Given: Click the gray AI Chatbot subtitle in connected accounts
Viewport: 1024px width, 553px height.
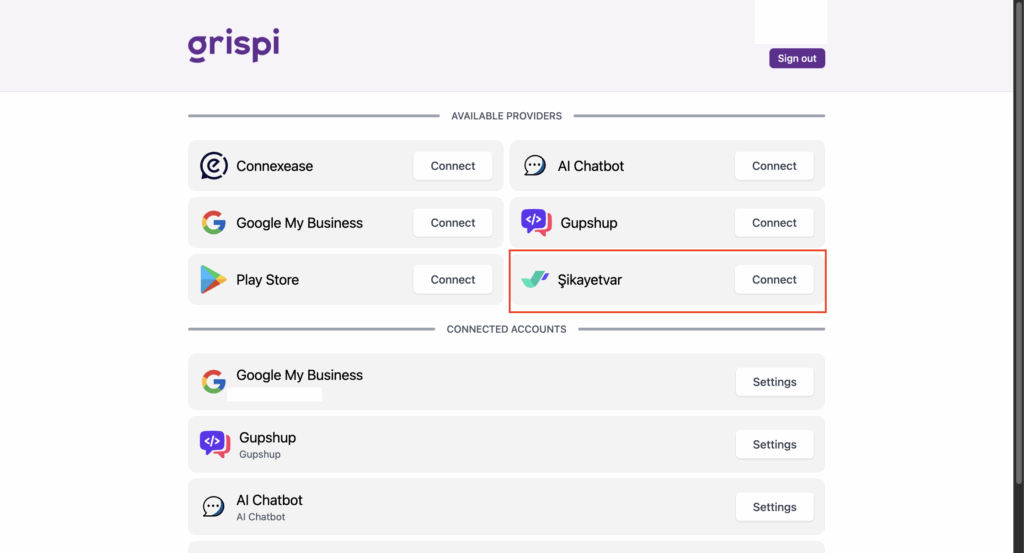Looking at the screenshot, I should (x=261, y=517).
